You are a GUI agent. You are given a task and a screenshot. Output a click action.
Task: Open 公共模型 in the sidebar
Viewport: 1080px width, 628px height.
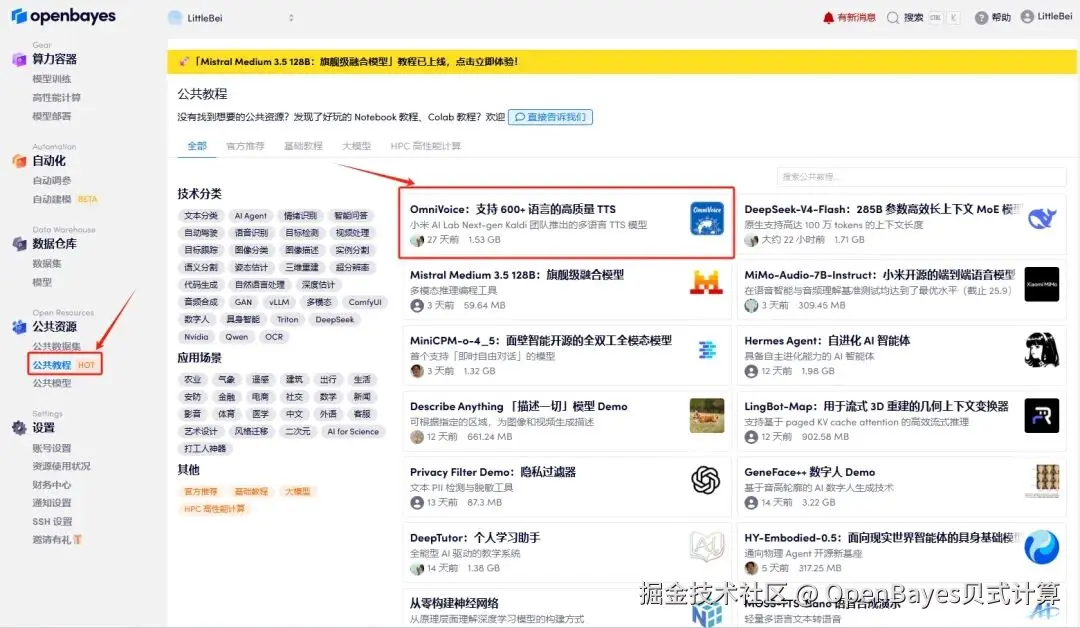(x=52, y=383)
